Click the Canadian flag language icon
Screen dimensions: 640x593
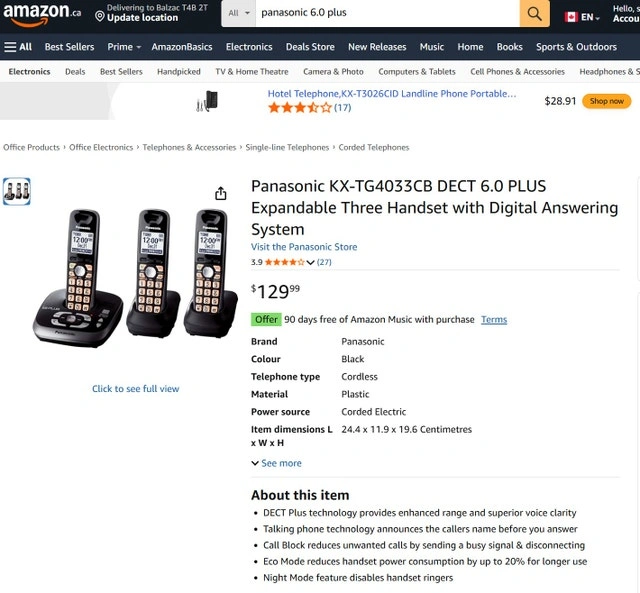coord(571,17)
